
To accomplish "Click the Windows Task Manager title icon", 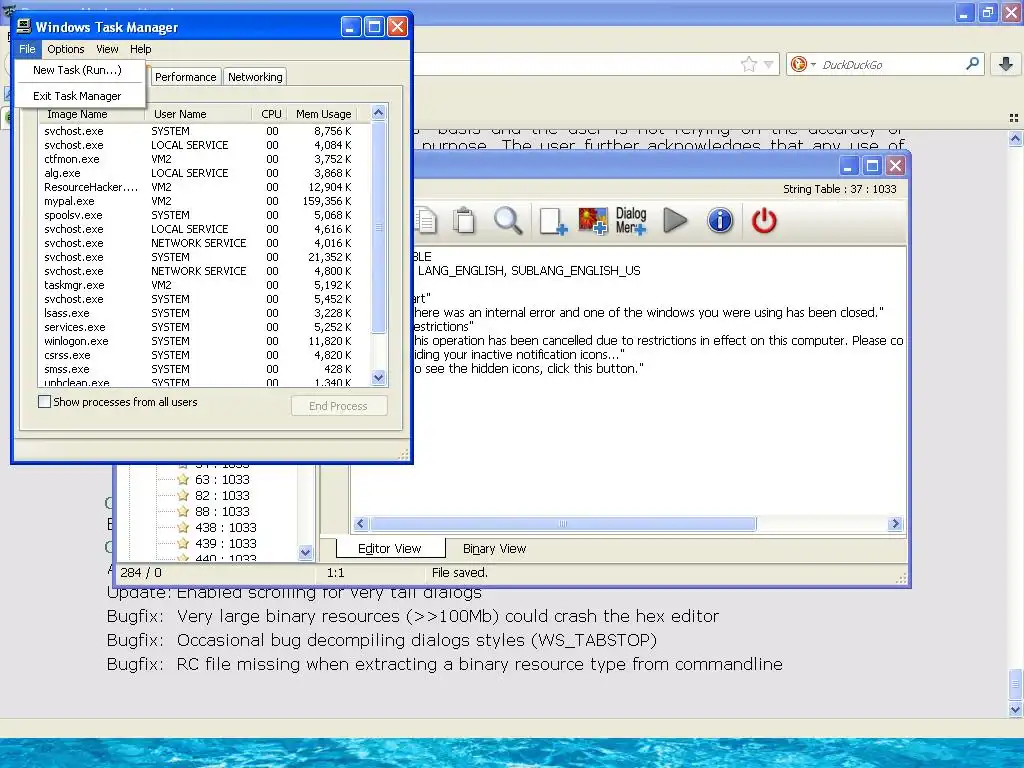I will click(x=24, y=26).
